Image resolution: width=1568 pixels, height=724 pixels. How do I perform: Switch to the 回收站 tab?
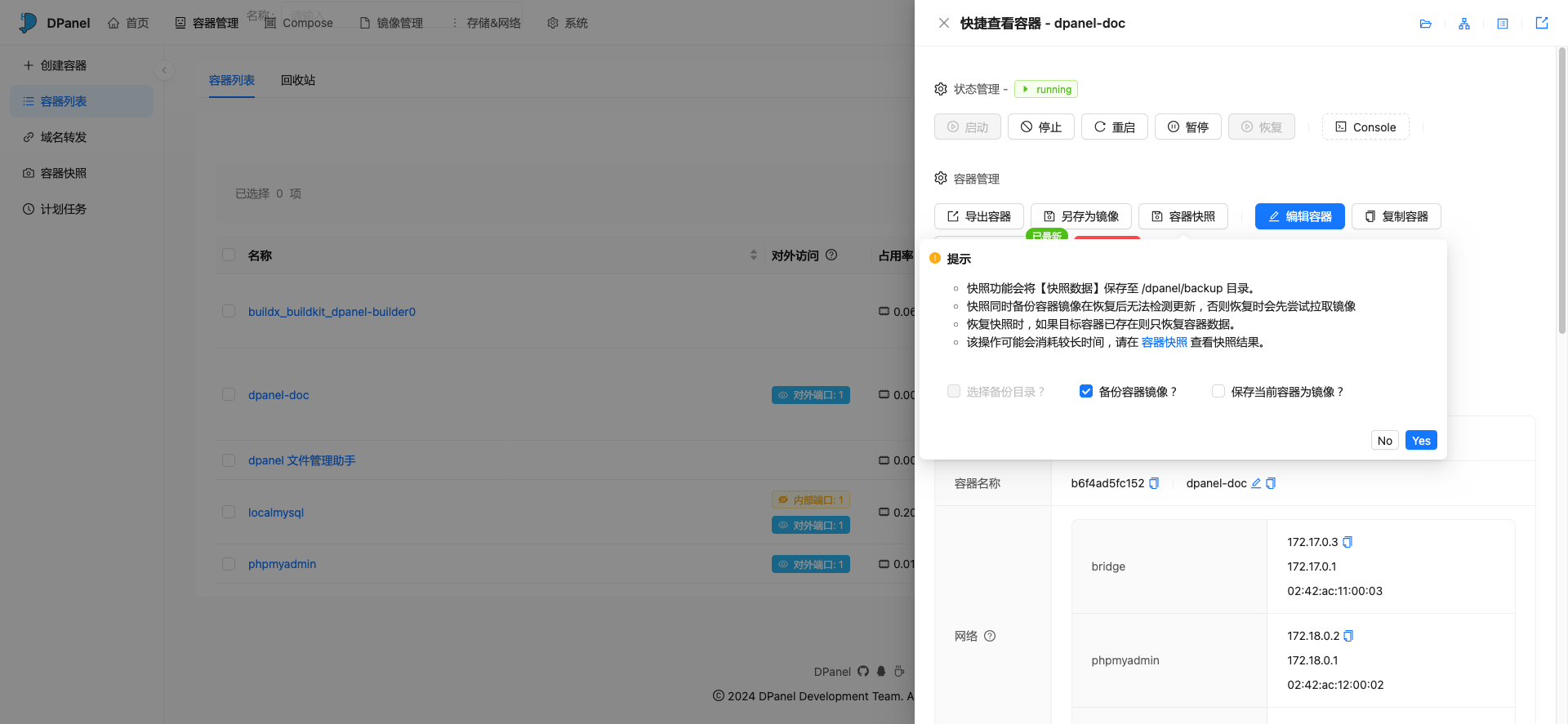pos(298,80)
